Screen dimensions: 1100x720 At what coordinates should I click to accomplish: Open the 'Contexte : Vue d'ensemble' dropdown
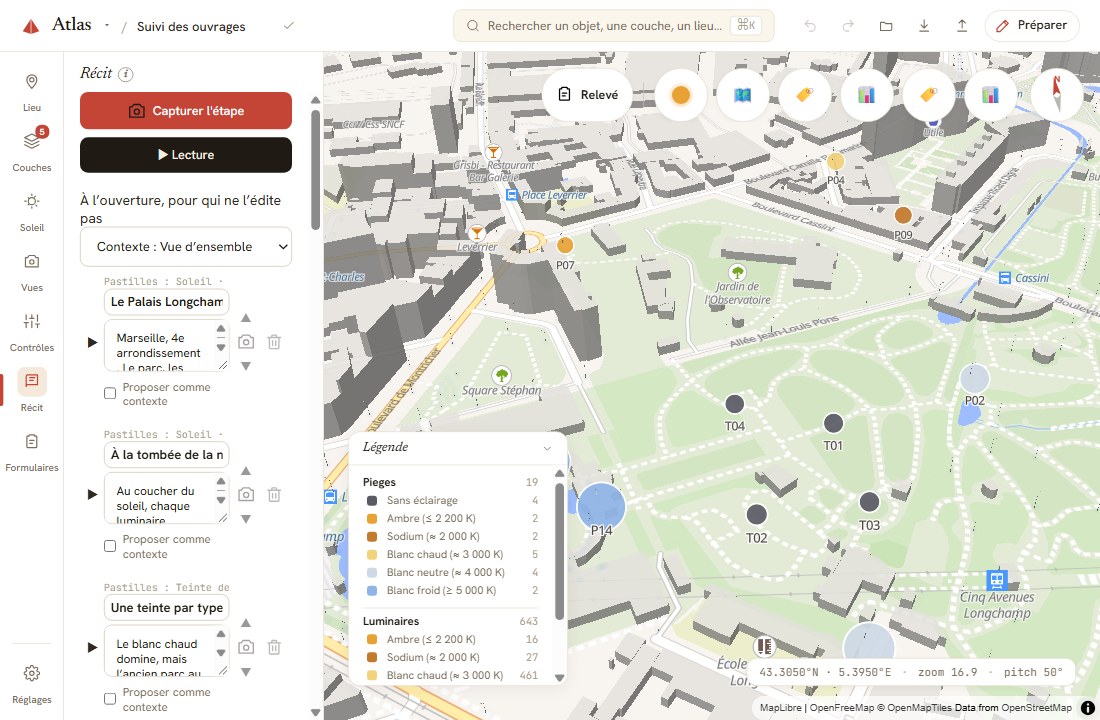click(186, 246)
